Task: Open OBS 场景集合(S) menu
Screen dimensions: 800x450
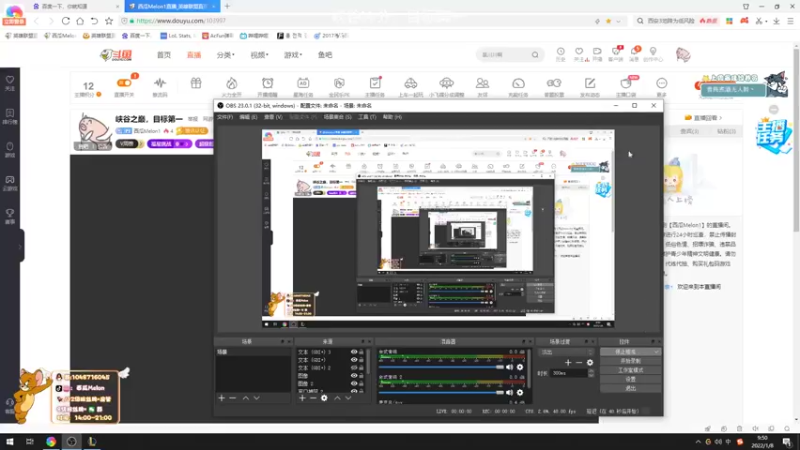Action: 337,117
